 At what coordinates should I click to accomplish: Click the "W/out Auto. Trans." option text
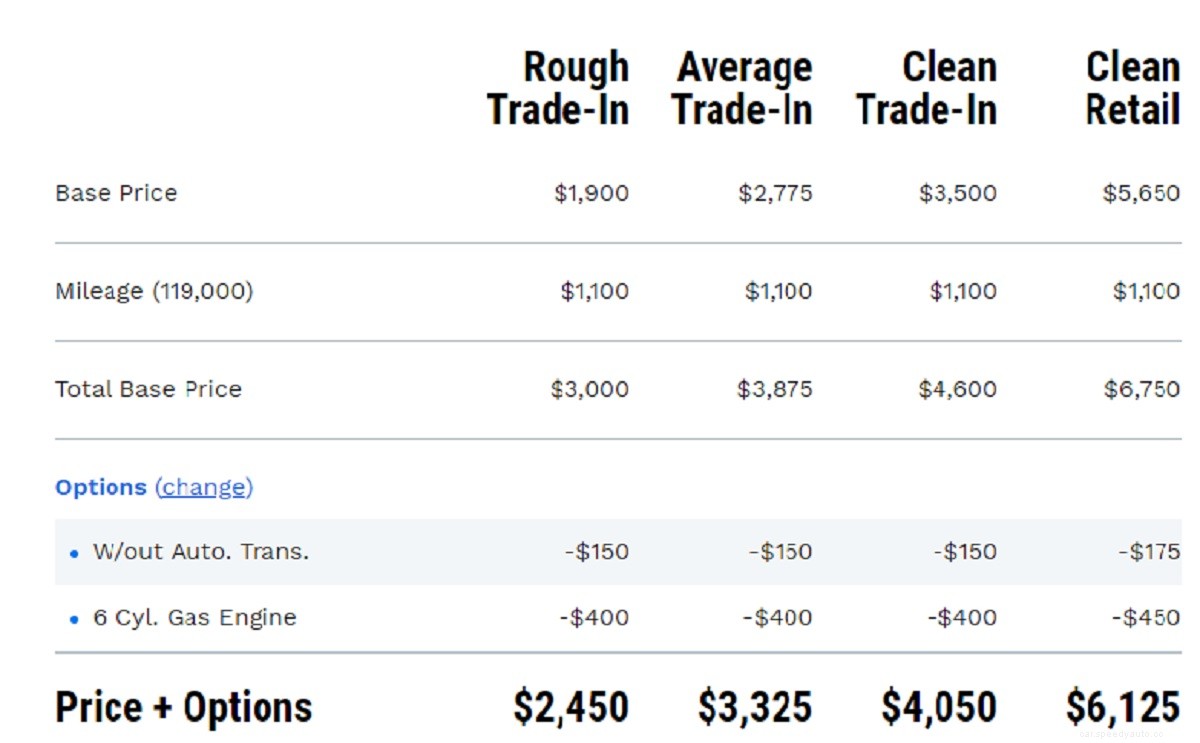[200, 551]
